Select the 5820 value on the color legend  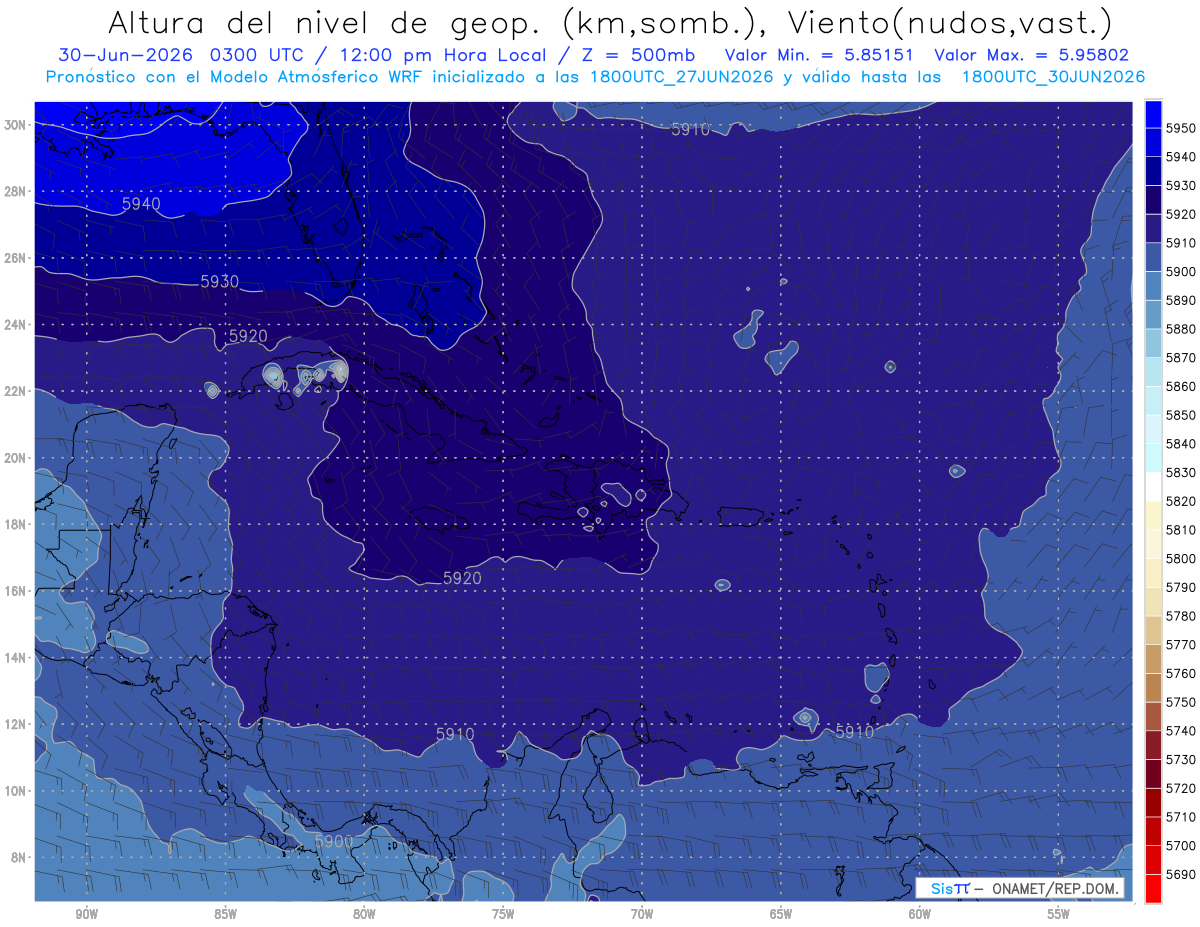click(1180, 501)
